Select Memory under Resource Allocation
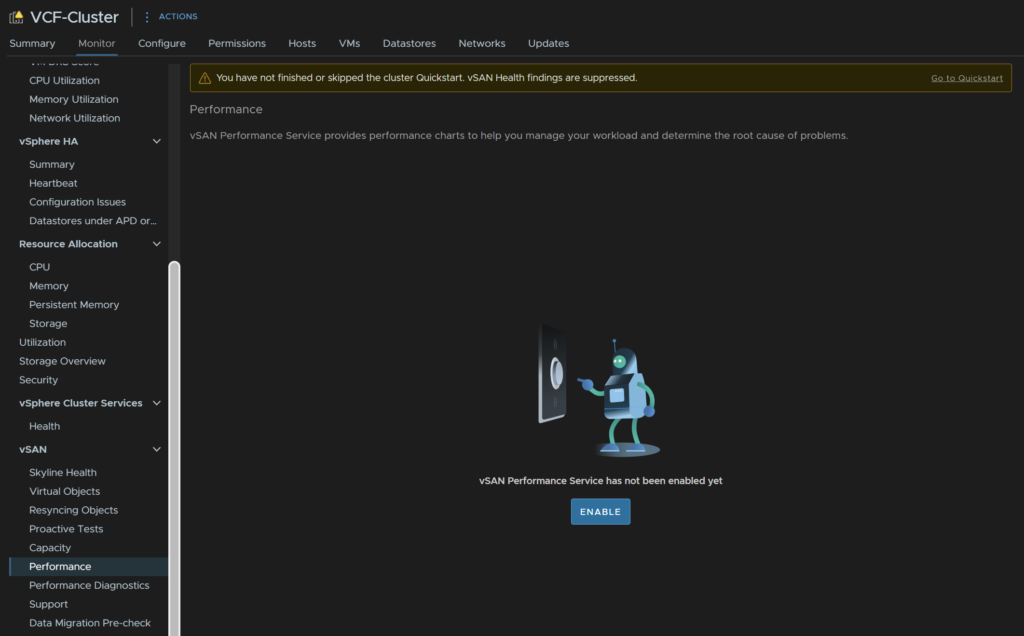The height and width of the screenshot is (636, 1024). [49, 286]
